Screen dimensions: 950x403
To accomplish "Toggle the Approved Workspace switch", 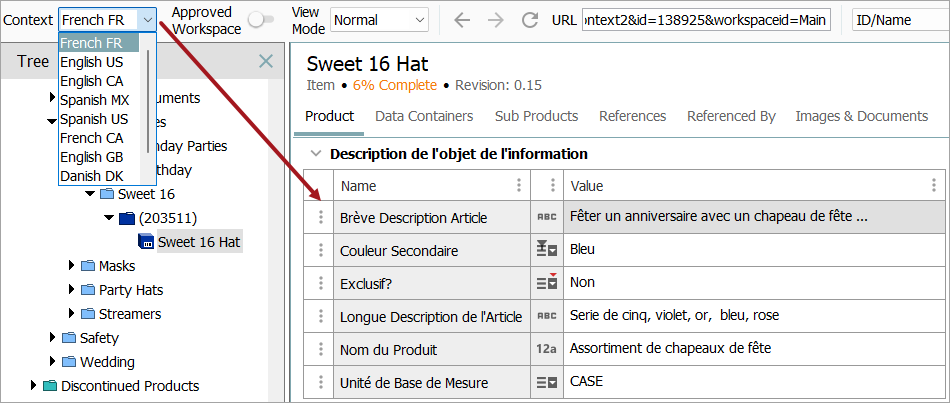I will pyautogui.click(x=261, y=20).
